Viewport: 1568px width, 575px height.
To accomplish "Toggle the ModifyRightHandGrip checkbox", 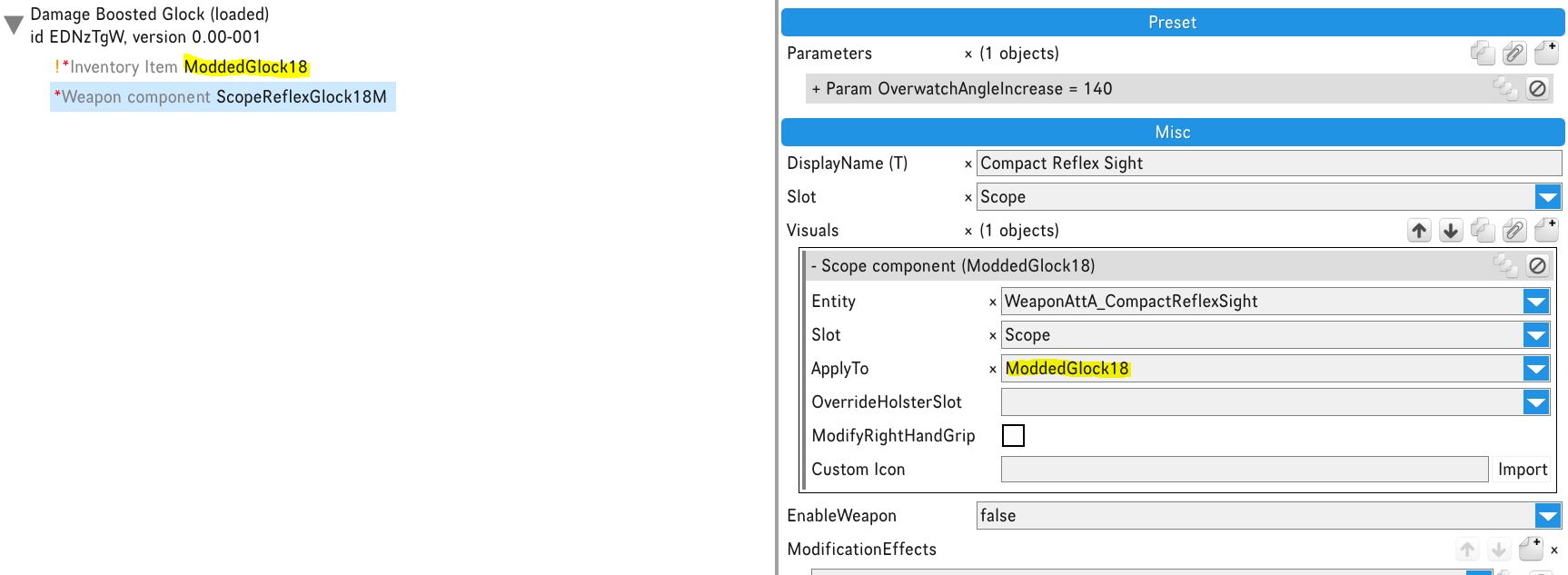I will pyautogui.click(x=1013, y=436).
